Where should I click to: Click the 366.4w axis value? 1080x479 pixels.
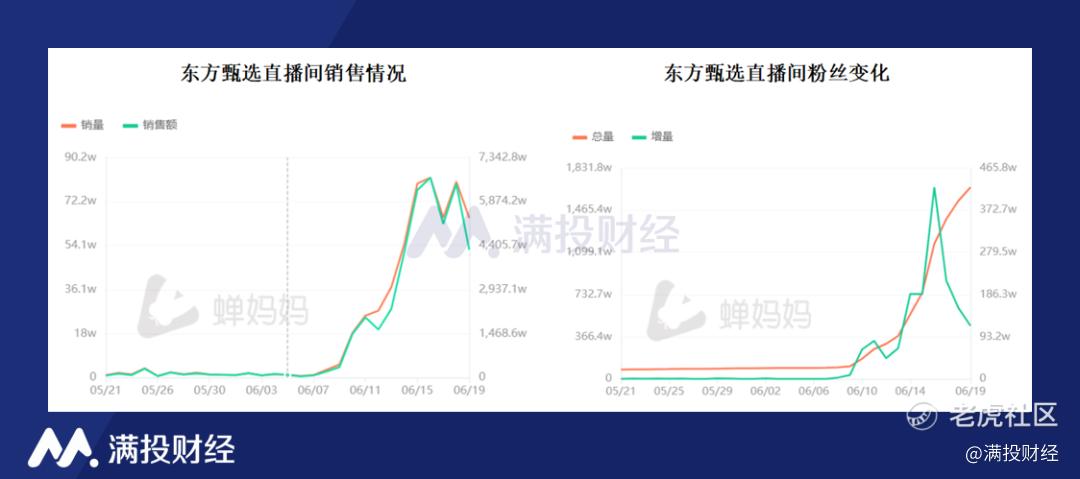point(593,336)
